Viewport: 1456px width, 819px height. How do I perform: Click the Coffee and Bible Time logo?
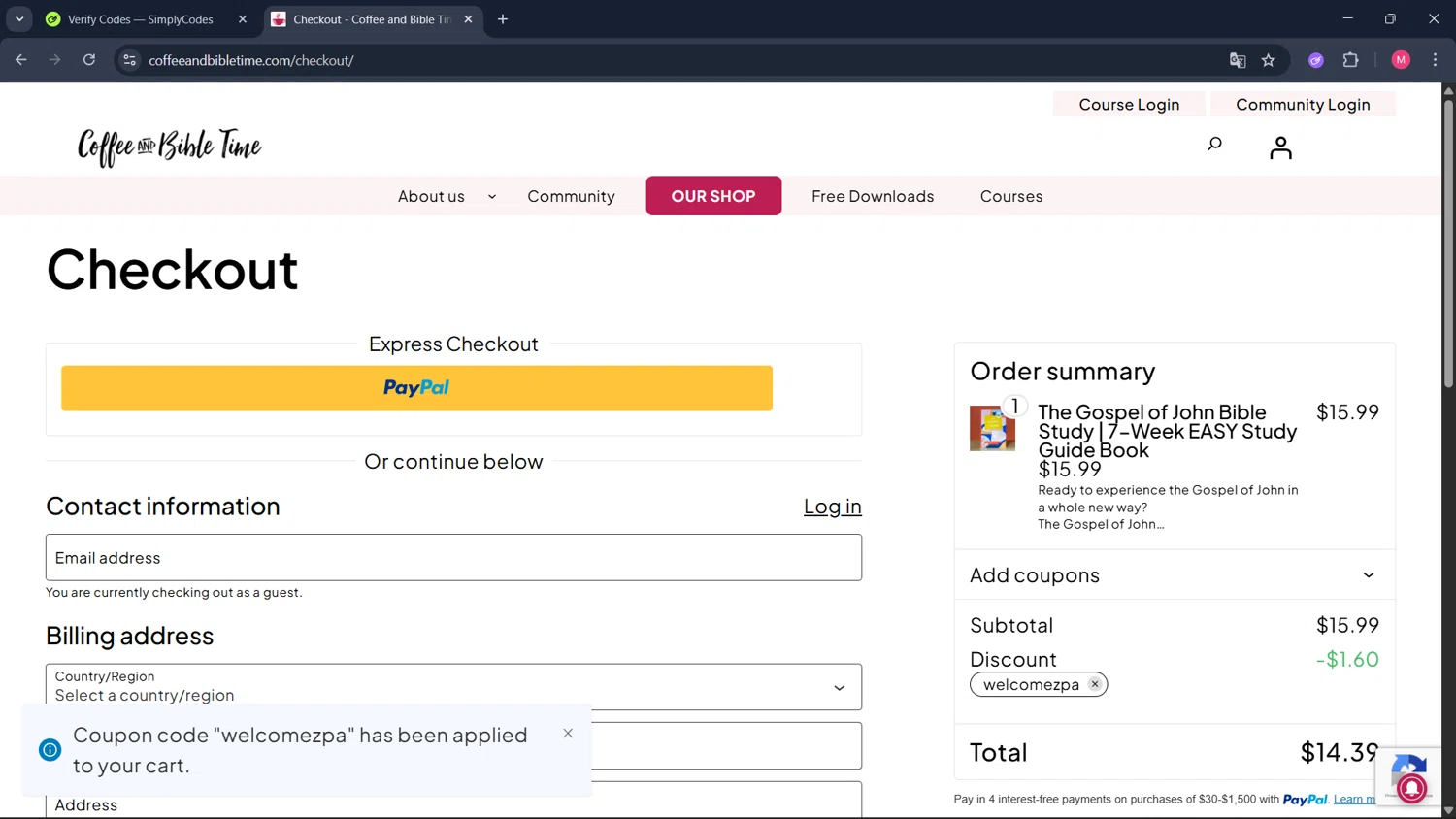click(170, 147)
